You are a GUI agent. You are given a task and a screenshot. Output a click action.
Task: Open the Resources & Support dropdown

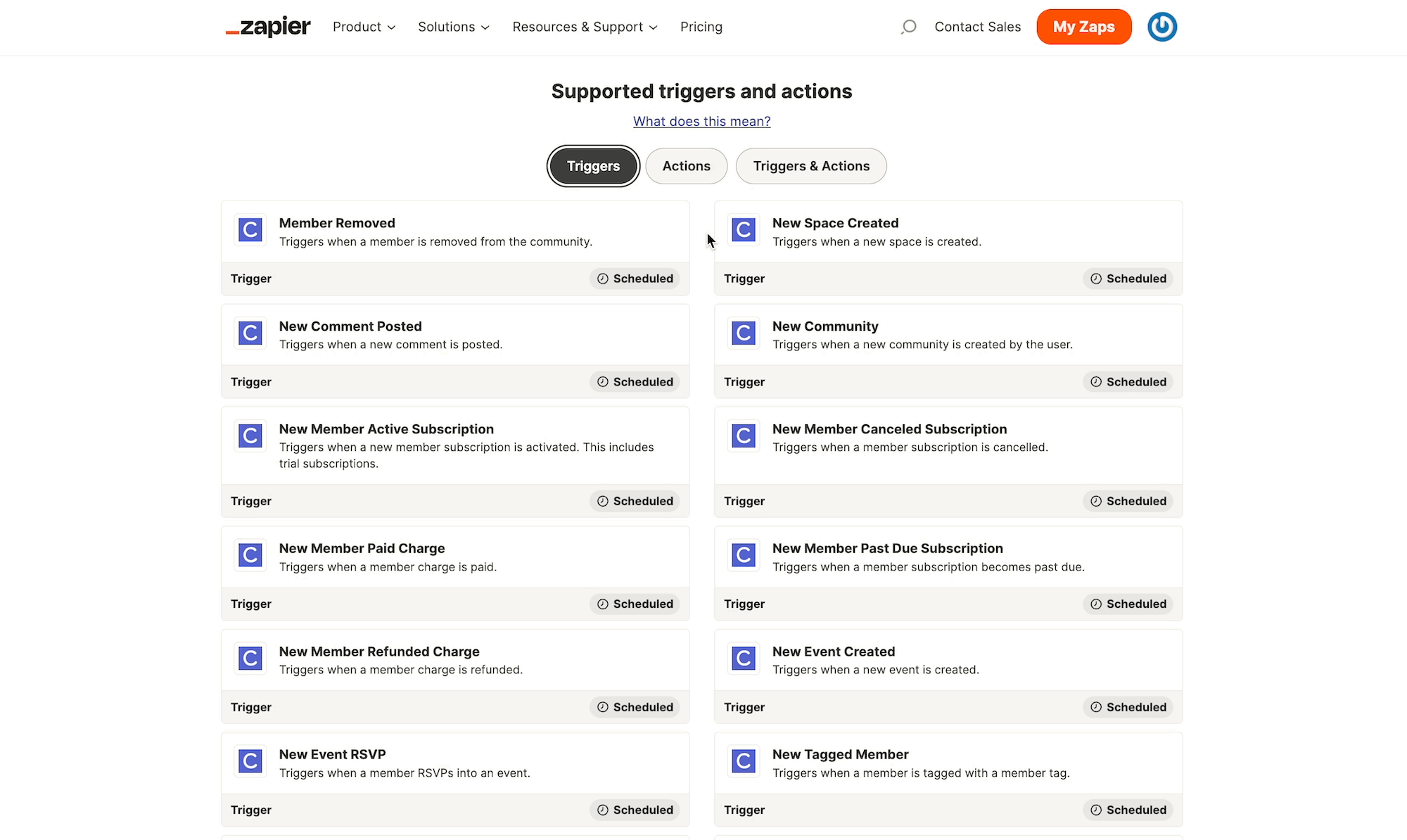click(584, 27)
